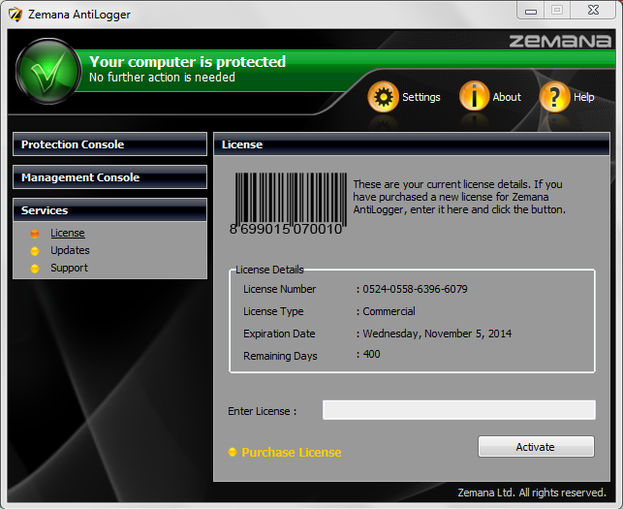The width and height of the screenshot is (623, 509).
Task: Click the expiration date Wednesday, November 5, 2014
Action: (437, 333)
